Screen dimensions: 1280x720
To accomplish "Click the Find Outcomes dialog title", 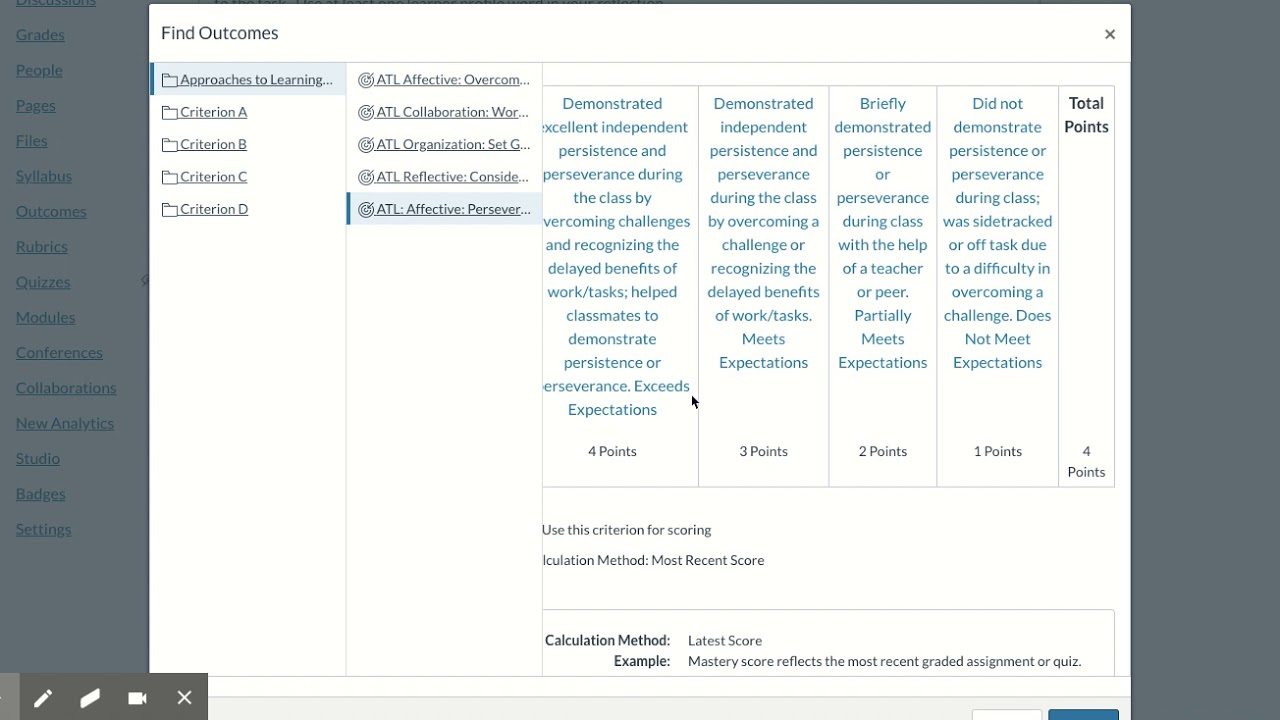I will click(x=220, y=33).
